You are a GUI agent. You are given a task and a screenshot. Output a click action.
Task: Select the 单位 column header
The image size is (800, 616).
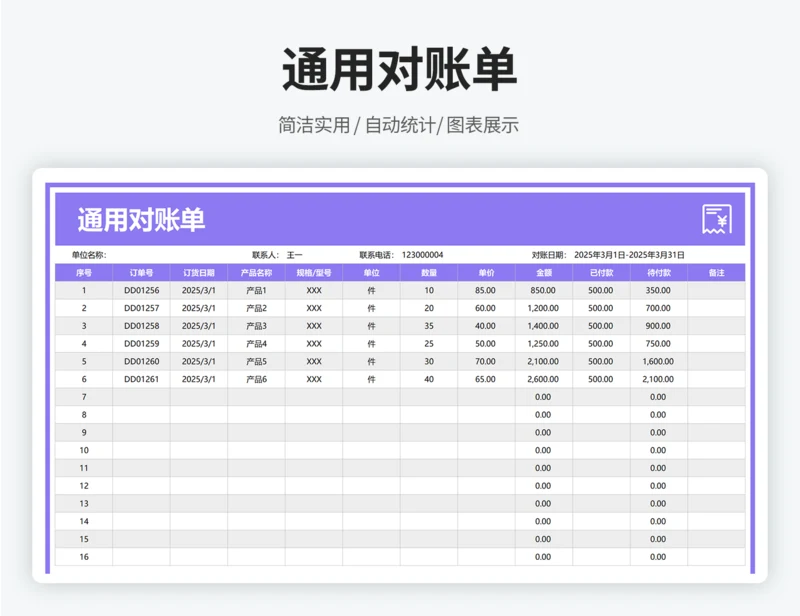(371, 273)
